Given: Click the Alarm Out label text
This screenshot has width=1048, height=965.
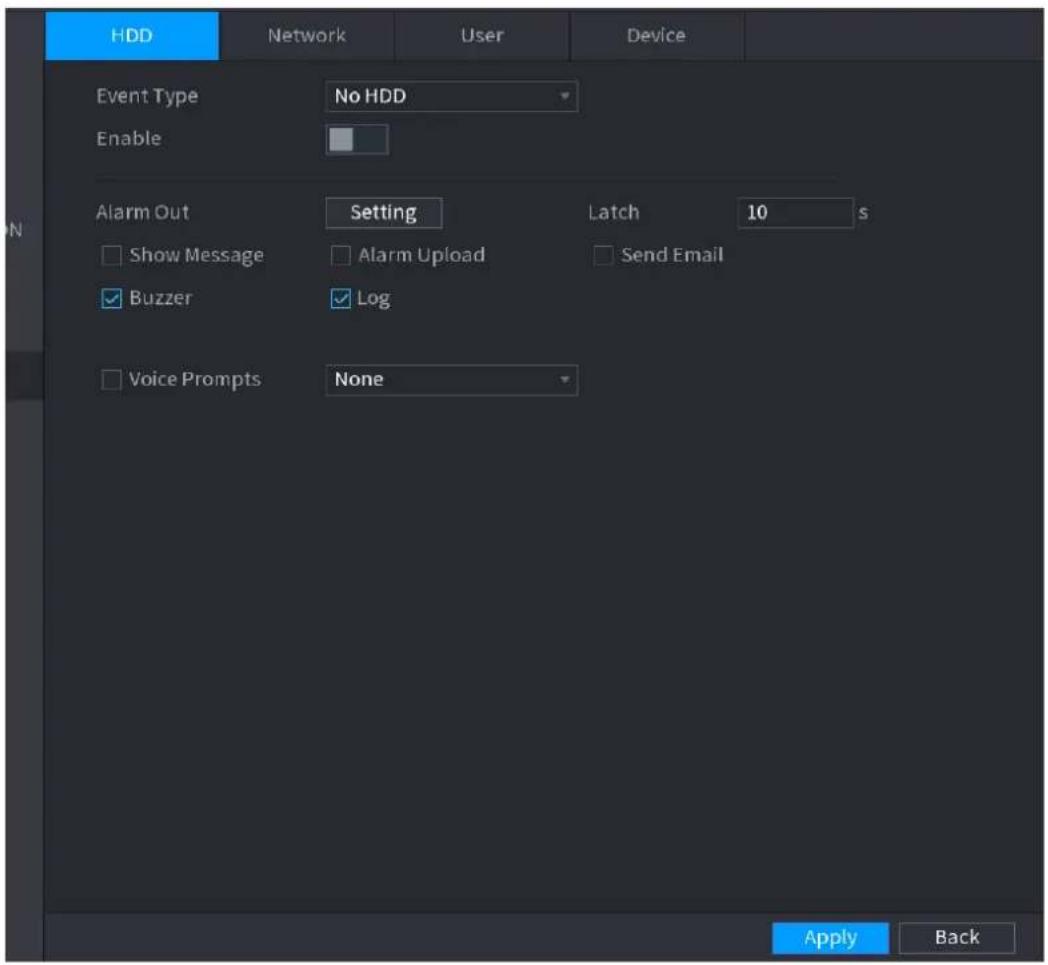Looking at the screenshot, I should 142,213.
